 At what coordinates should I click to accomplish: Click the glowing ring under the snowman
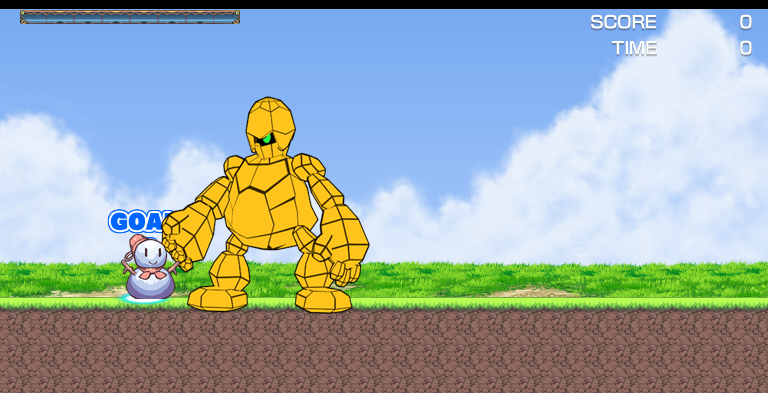pos(145,298)
